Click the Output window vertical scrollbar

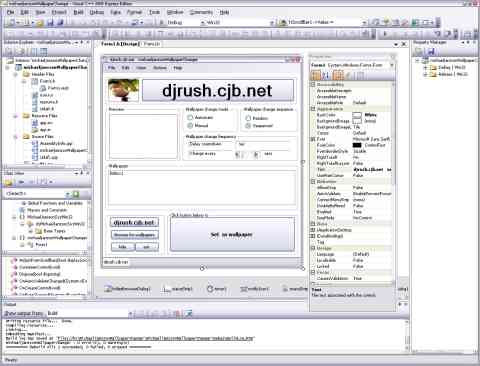coord(407,335)
